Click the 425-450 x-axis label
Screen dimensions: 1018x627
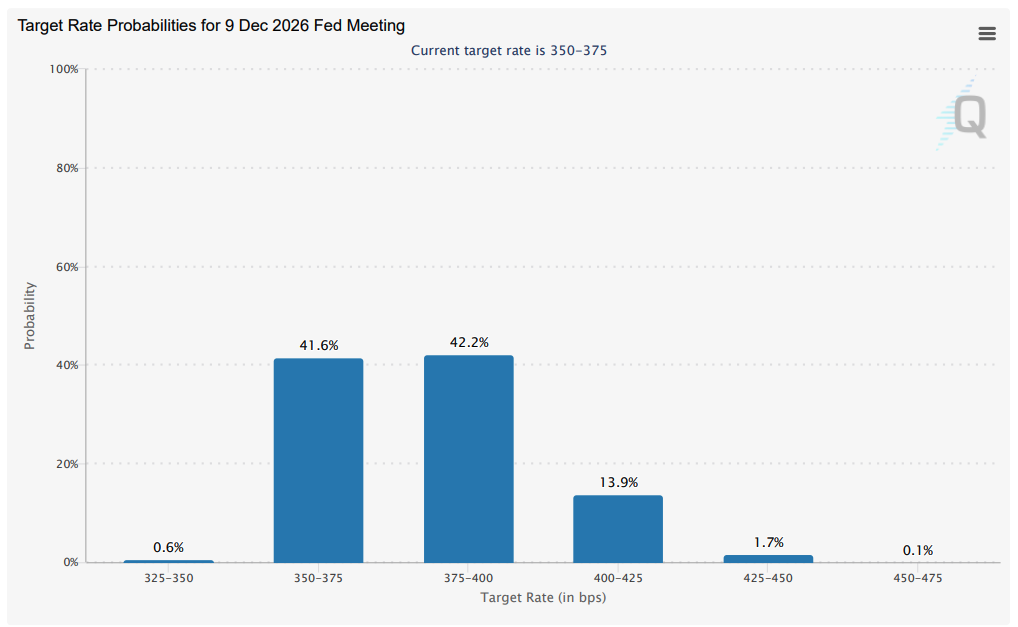tap(768, 578)
